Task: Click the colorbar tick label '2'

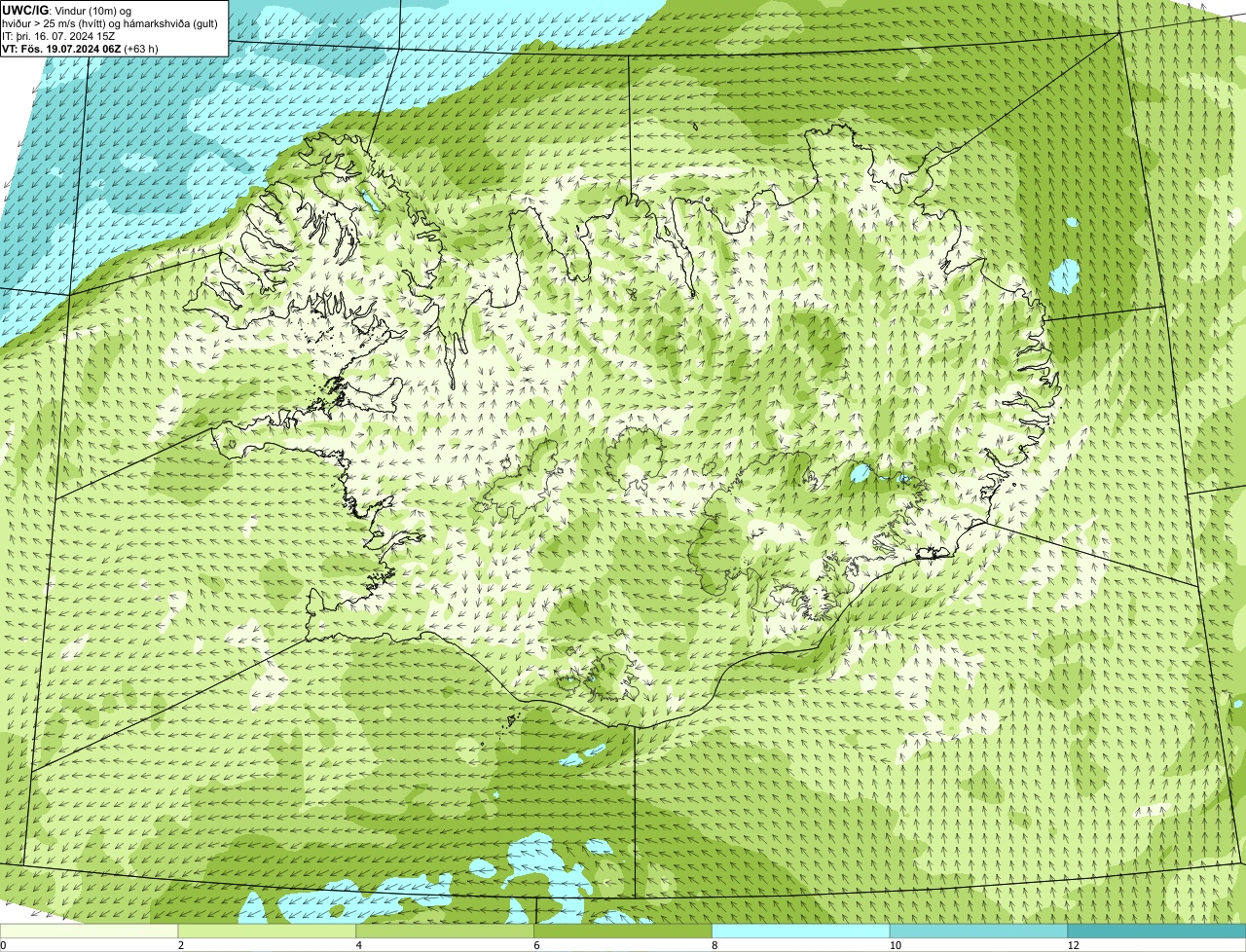Action: [181, 945]
